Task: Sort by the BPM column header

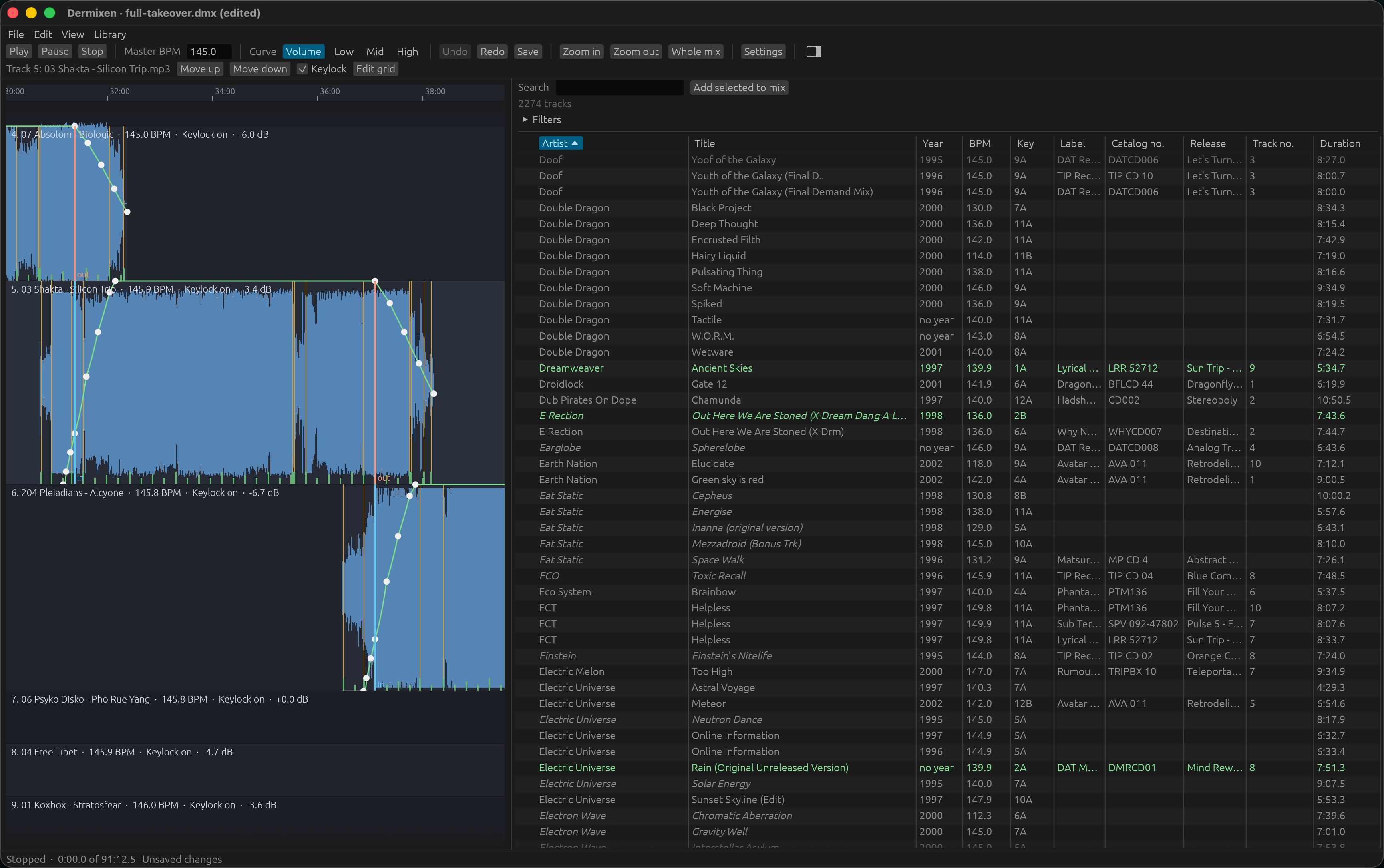Action: pyautogui.click(x=979, y=143)
